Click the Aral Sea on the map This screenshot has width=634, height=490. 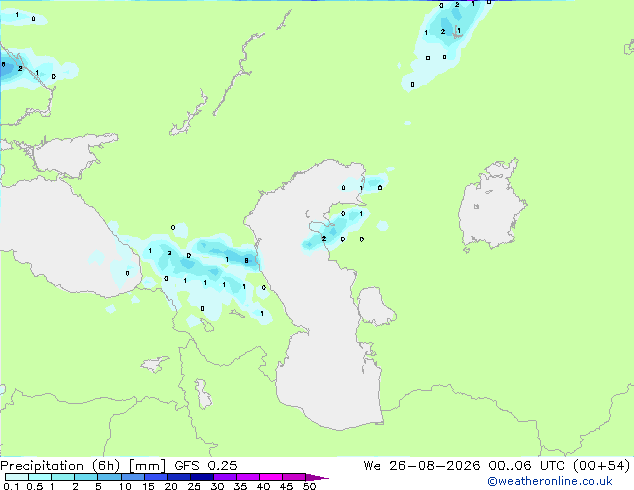491,206
